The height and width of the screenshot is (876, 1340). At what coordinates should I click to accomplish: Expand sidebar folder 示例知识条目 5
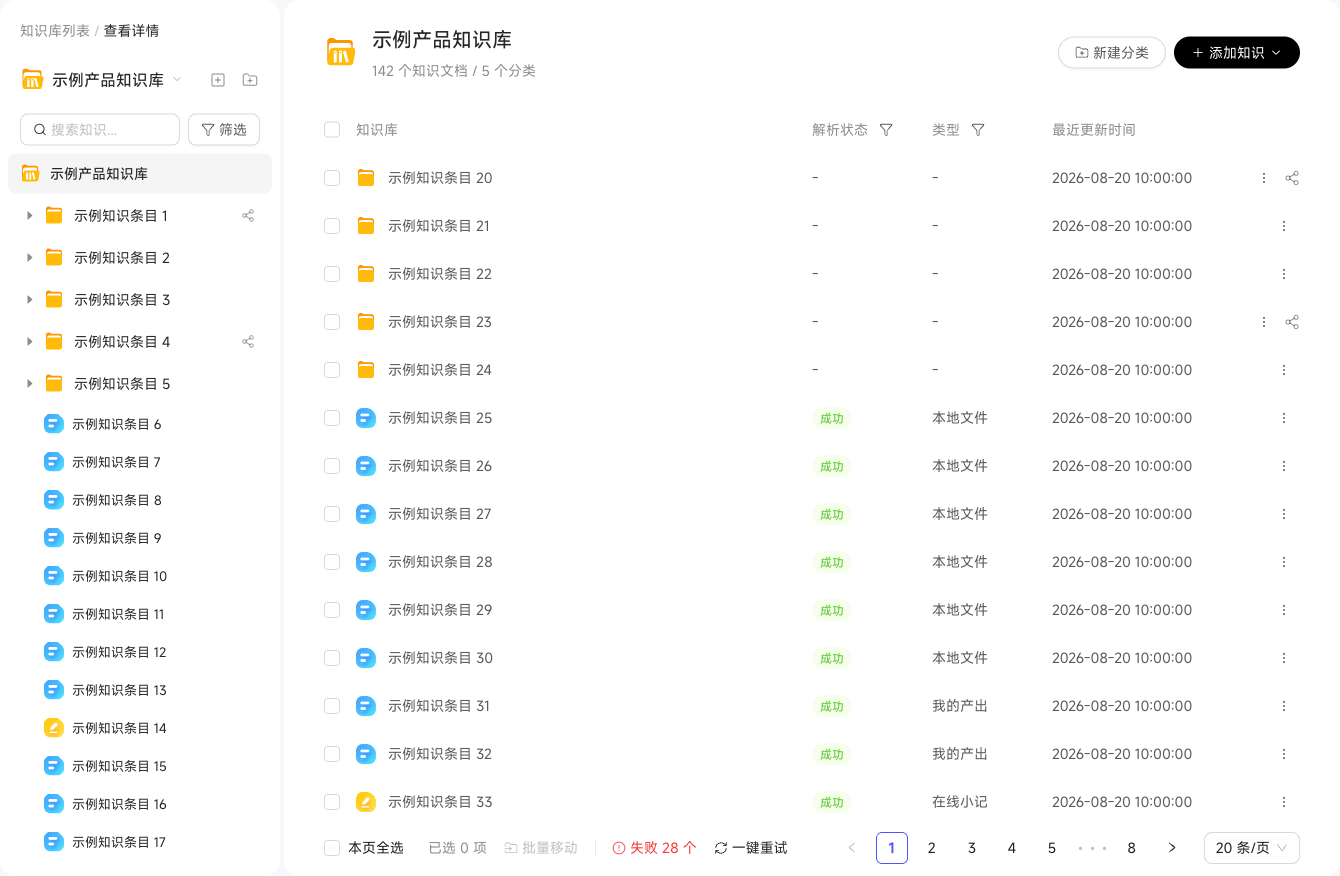(29, 383)
